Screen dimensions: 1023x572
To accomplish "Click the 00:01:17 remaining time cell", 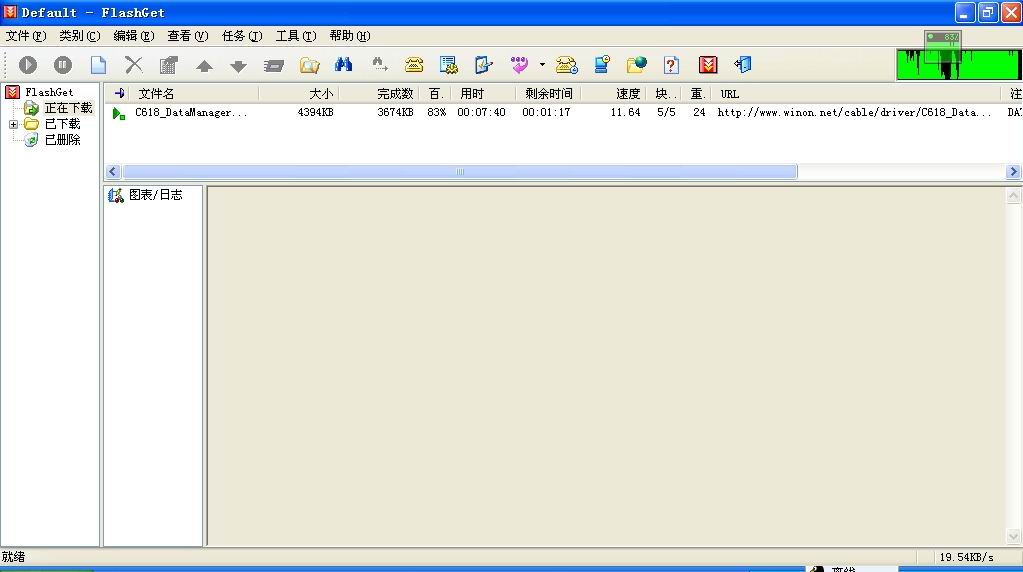I will click(x=546, y=112).
